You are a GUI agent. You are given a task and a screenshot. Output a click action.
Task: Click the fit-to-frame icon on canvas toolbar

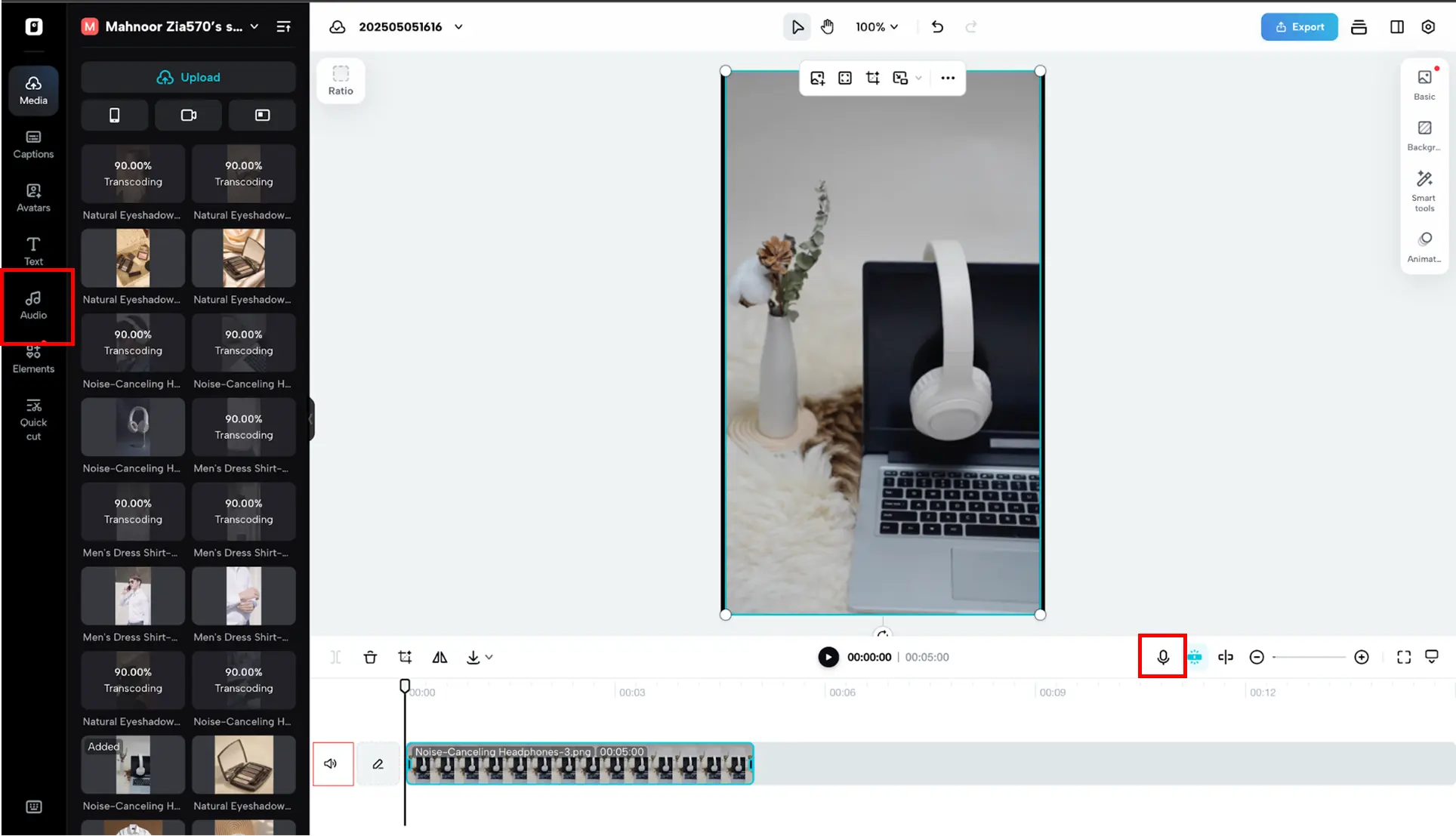coord(845,78)
